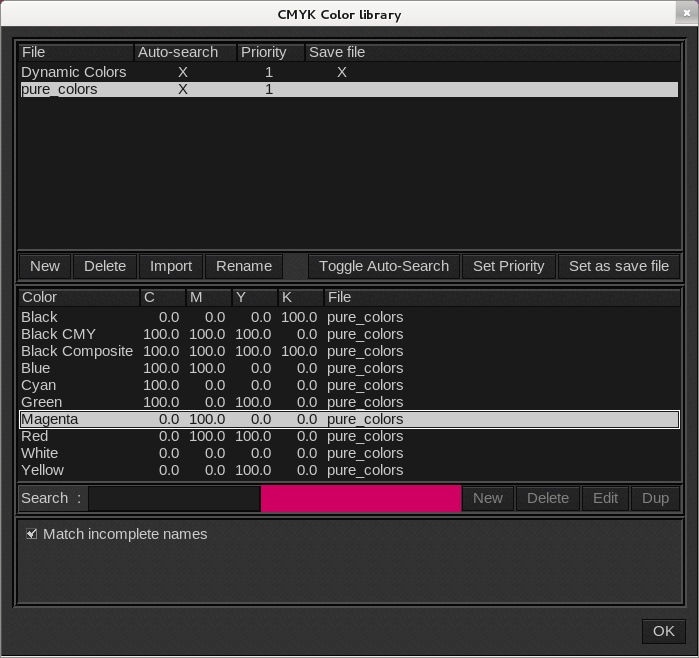This screenshot has width=699, height=658.
Task: Click the Auto-search column header
Action: coord(185,52)
